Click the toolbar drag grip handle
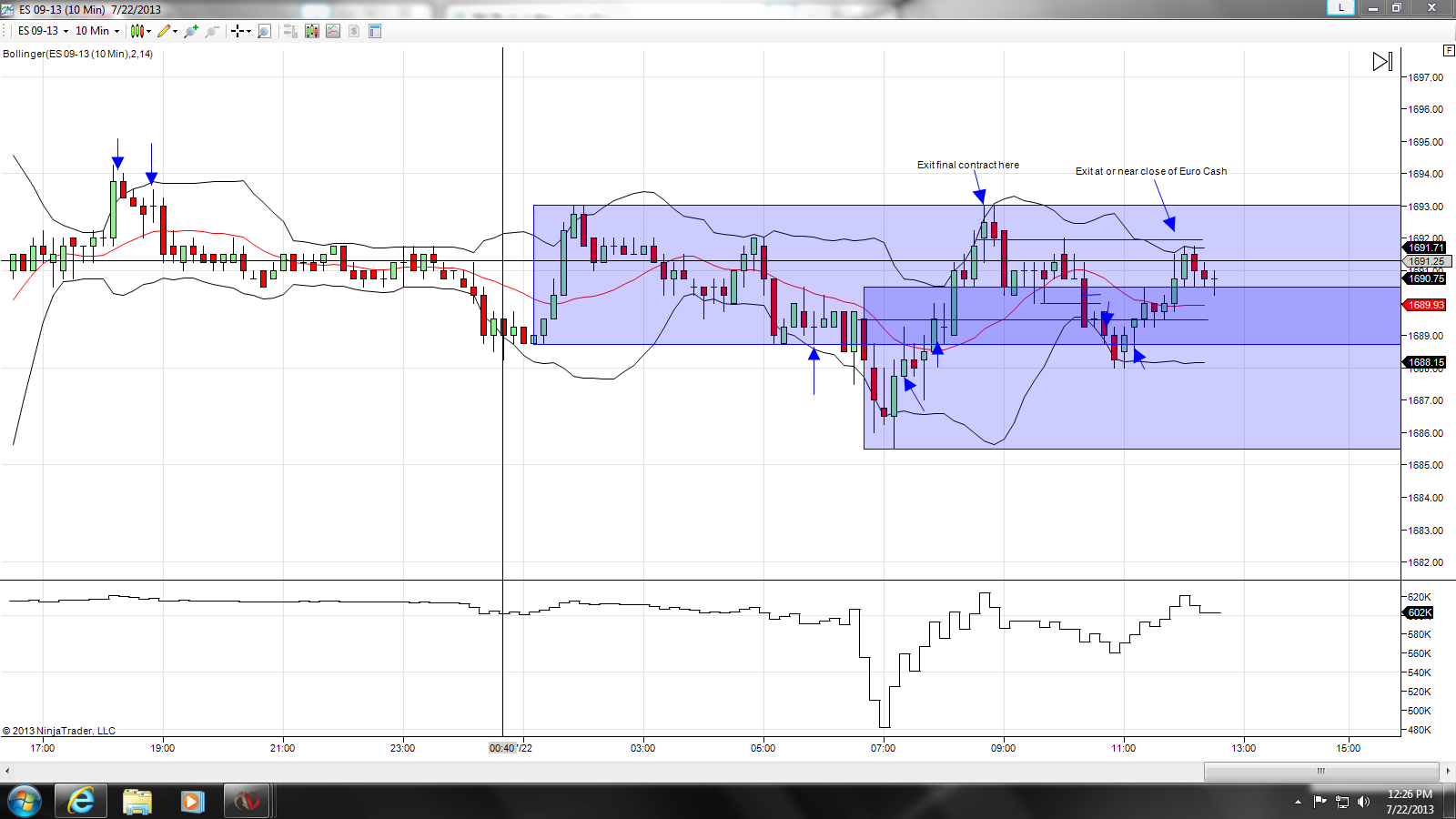The image size is (1456, 819). click(x=5, y=31)
